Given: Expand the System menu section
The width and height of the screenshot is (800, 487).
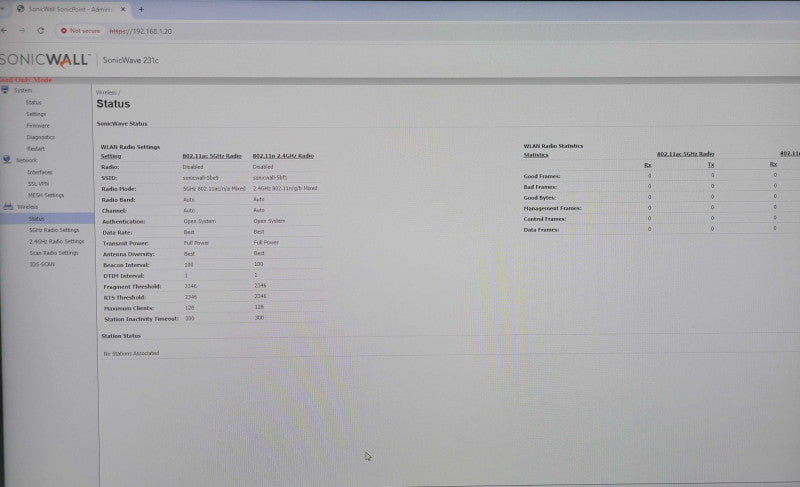Looking at the screenshot, I should coord(23,90).
